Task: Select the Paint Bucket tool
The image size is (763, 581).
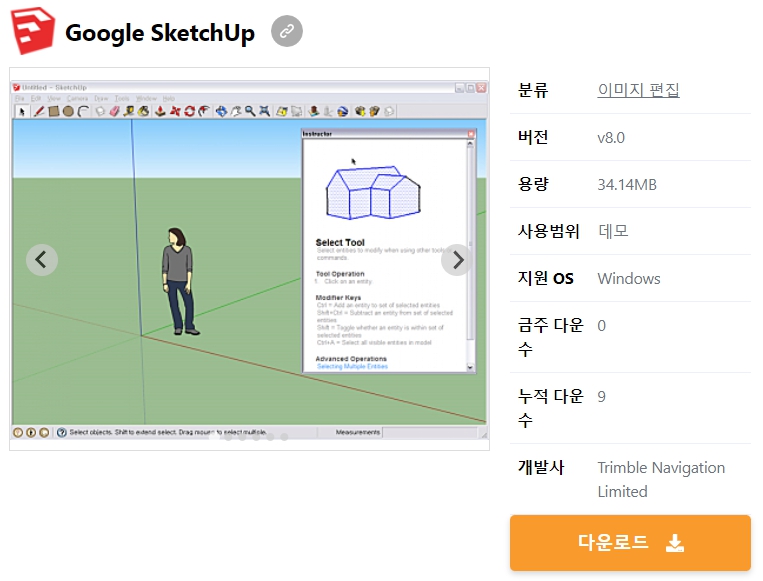Action: [x=143, y=111]
